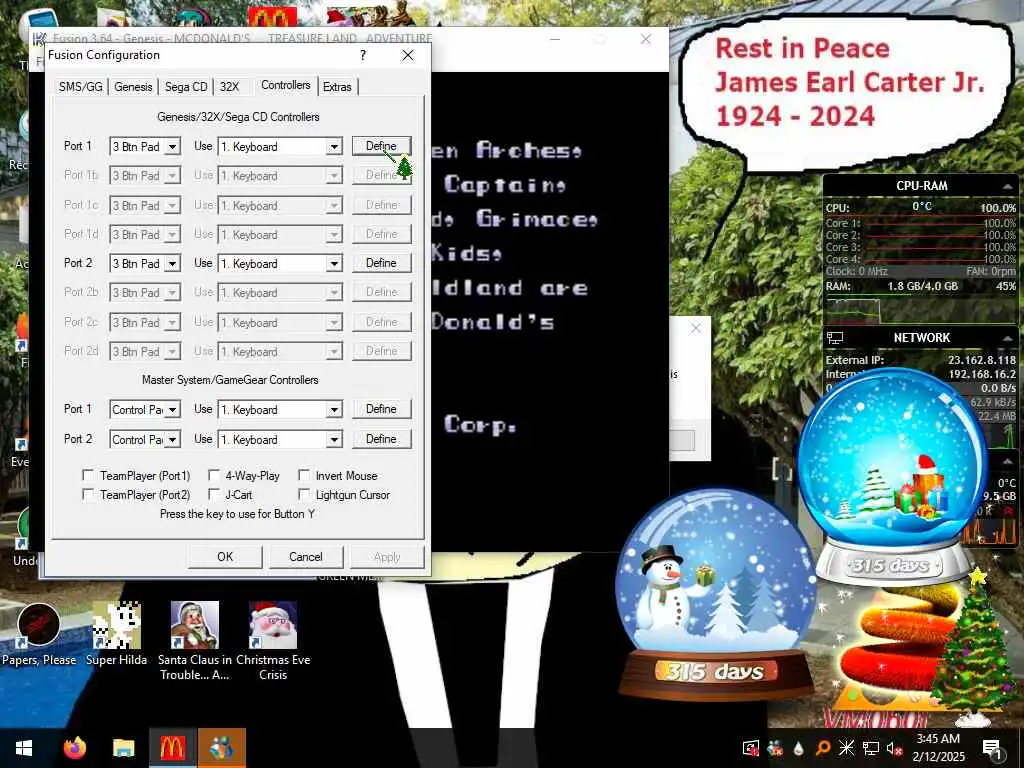This screenshot has height=768, width=1024.
Task: Click the Cancel button in Fusion Configuration
Action: pos(306,557)
